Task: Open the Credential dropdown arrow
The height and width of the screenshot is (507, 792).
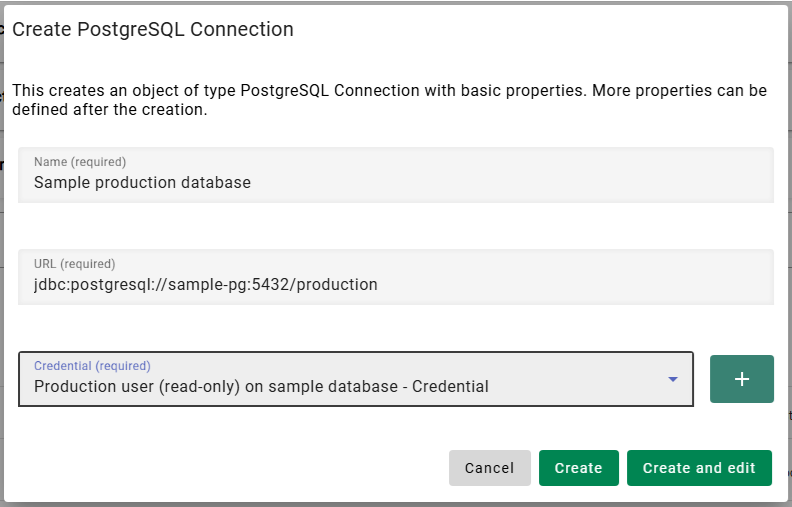Action: pyautogui.click(x=672, y=379)
